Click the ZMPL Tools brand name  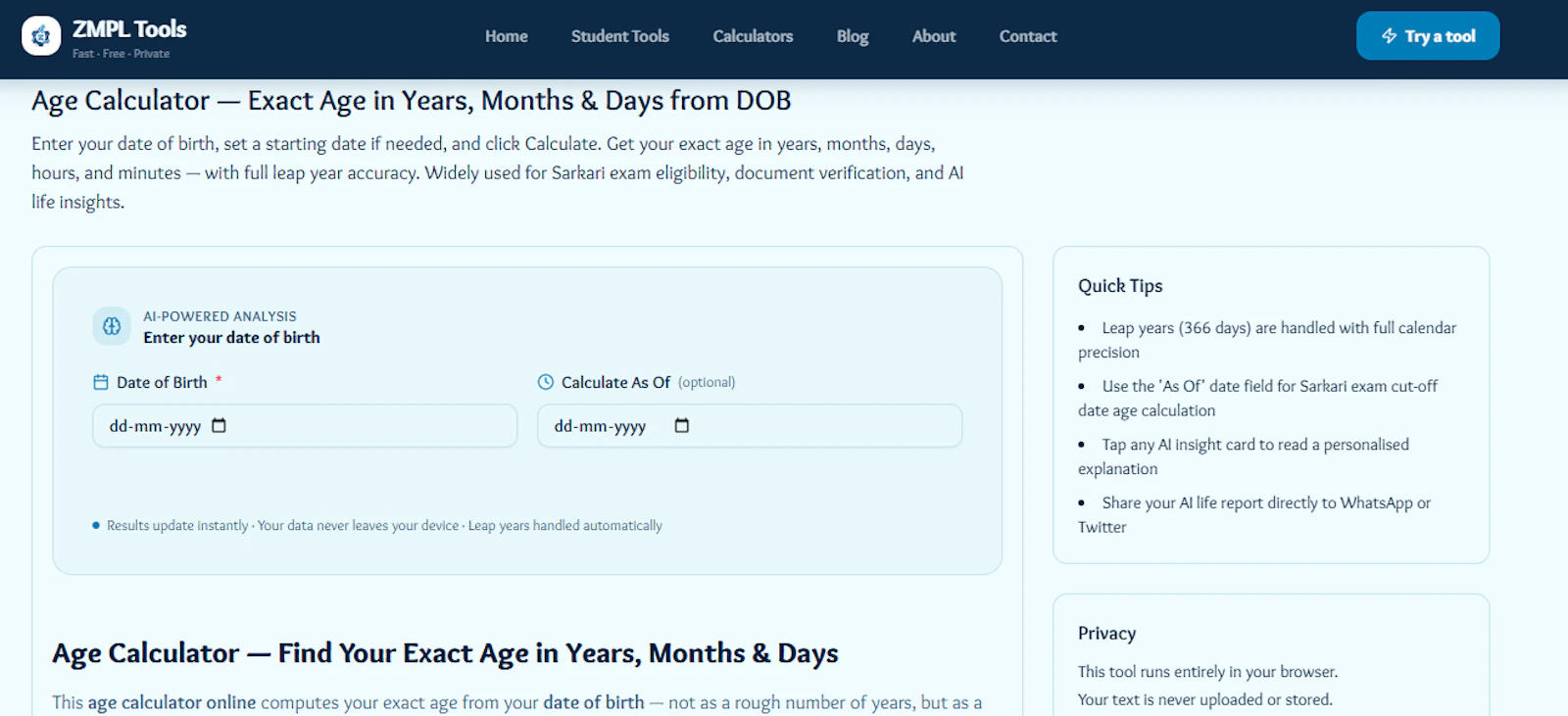click(129, 29)
